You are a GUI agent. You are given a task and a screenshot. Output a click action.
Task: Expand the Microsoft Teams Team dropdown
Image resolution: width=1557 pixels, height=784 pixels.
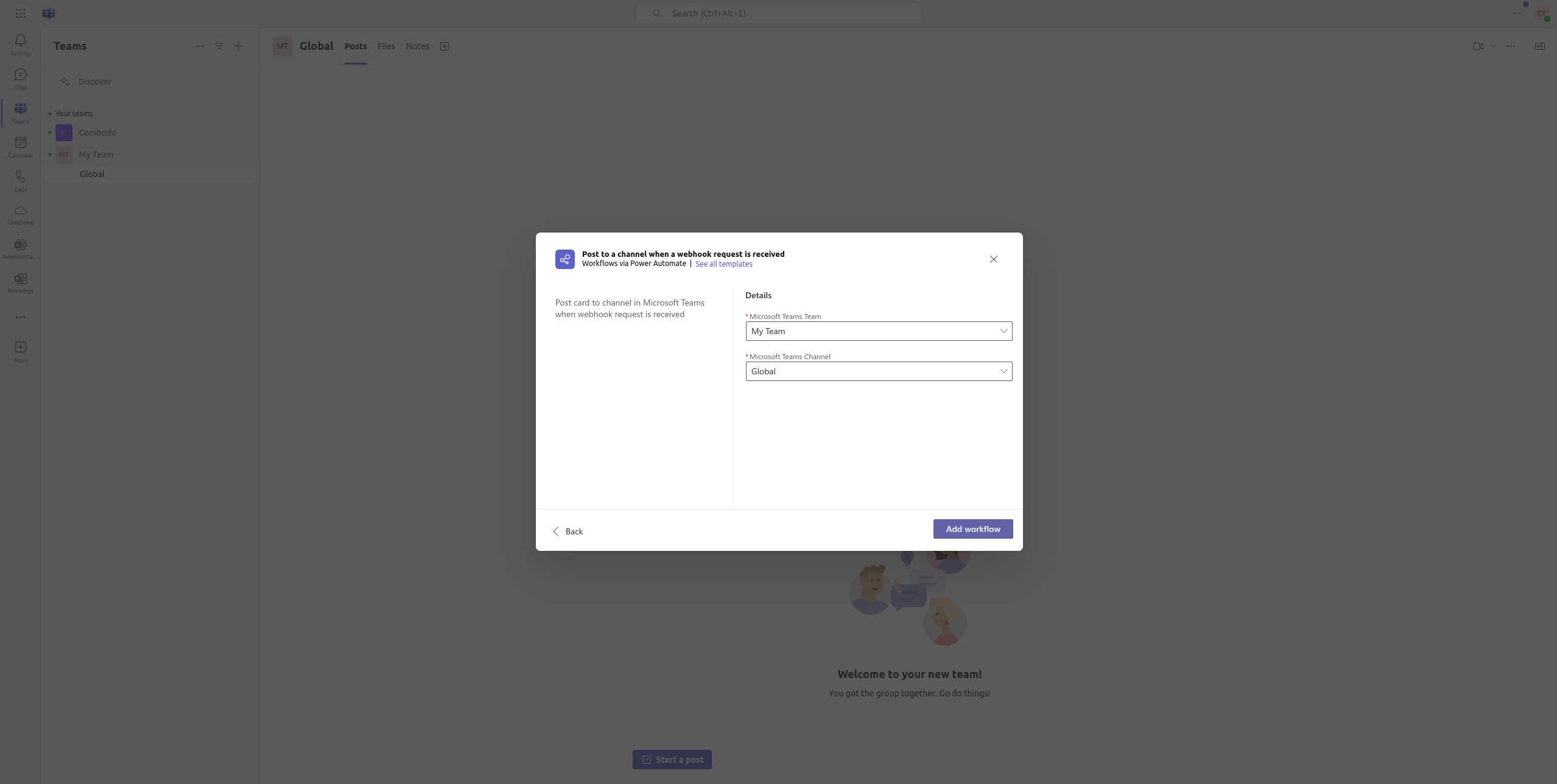tap(878, 331)
